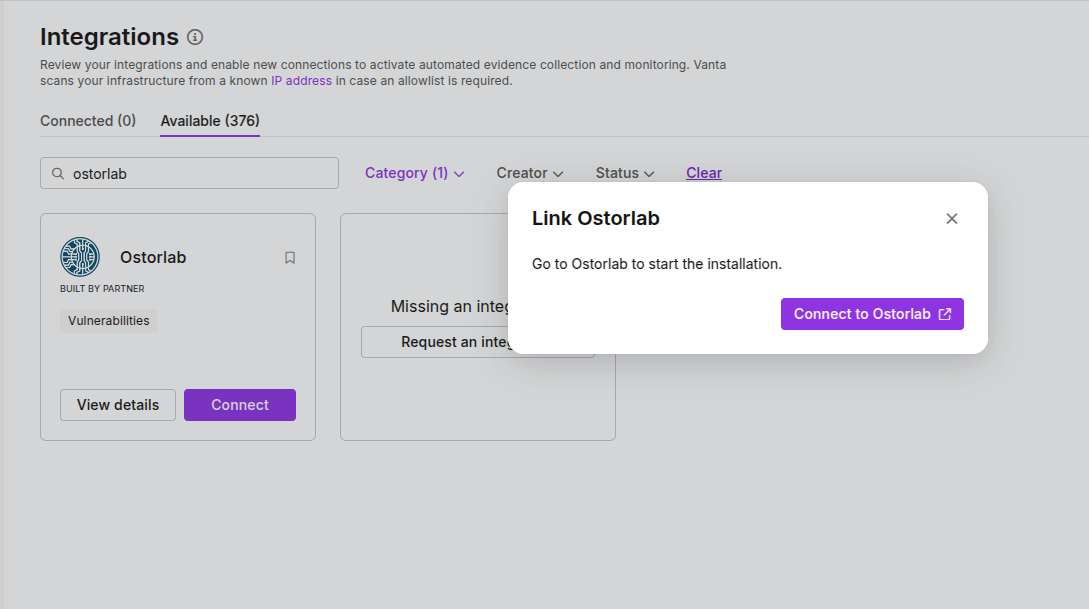
Task: Bookmark the Ostorlab integration card
Action: click(x=290, y=258)
